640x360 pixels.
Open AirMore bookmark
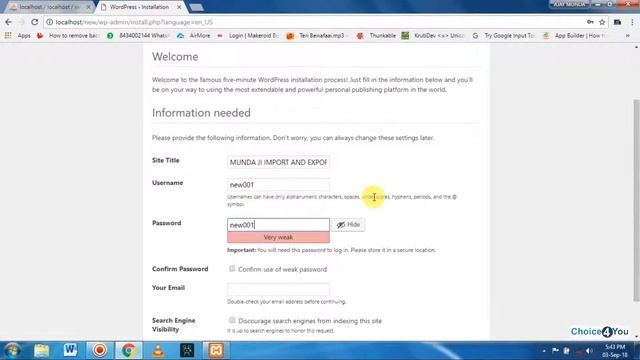click(x=194, y=36)
